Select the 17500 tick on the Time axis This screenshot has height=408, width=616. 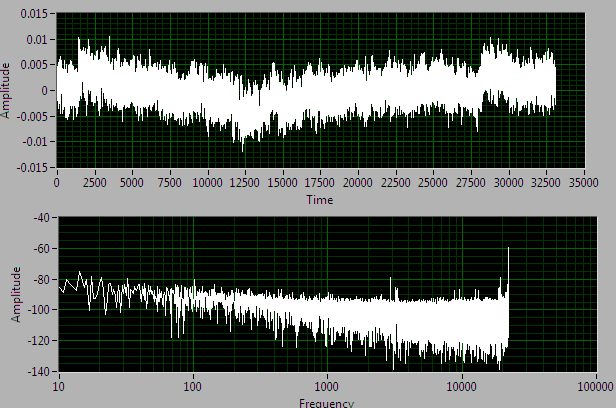[x=320, y=182]
